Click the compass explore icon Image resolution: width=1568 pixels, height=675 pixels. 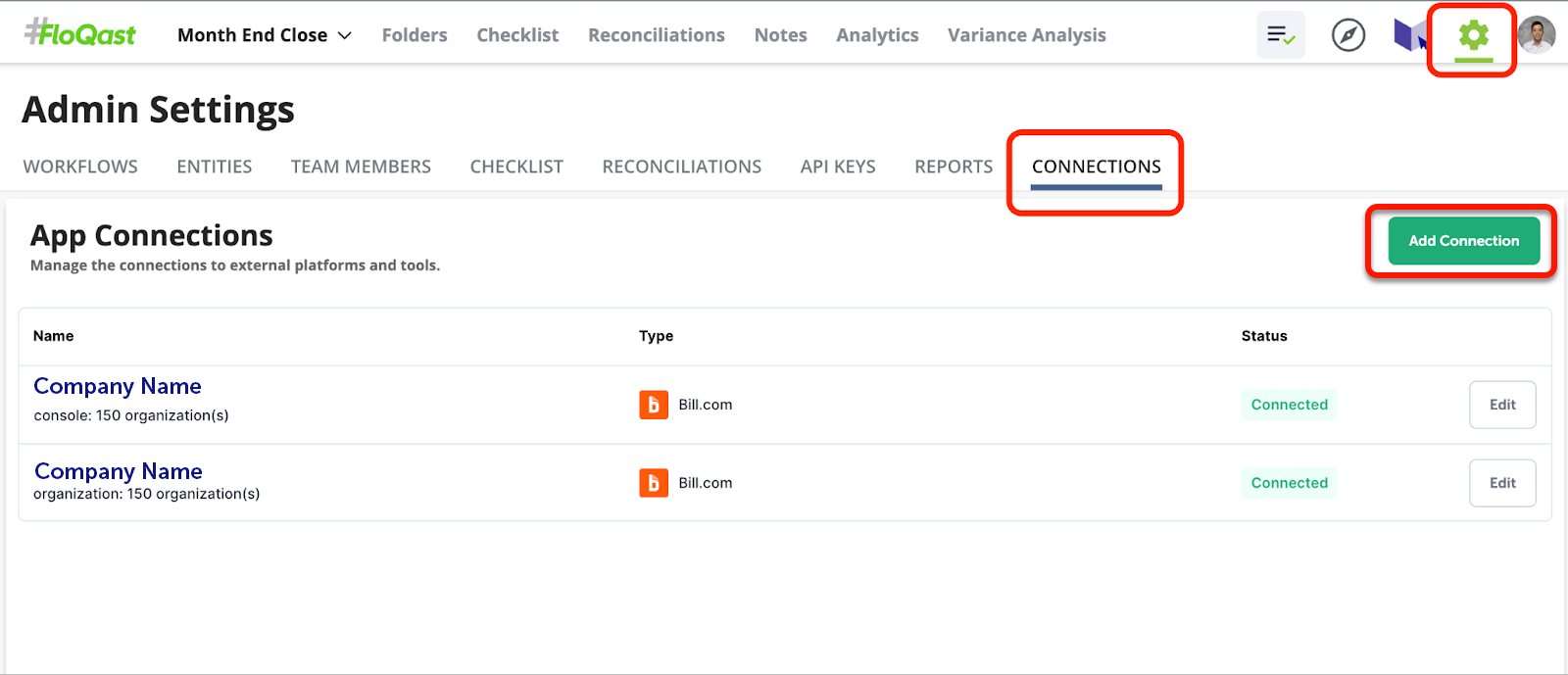pos(1348,35)
